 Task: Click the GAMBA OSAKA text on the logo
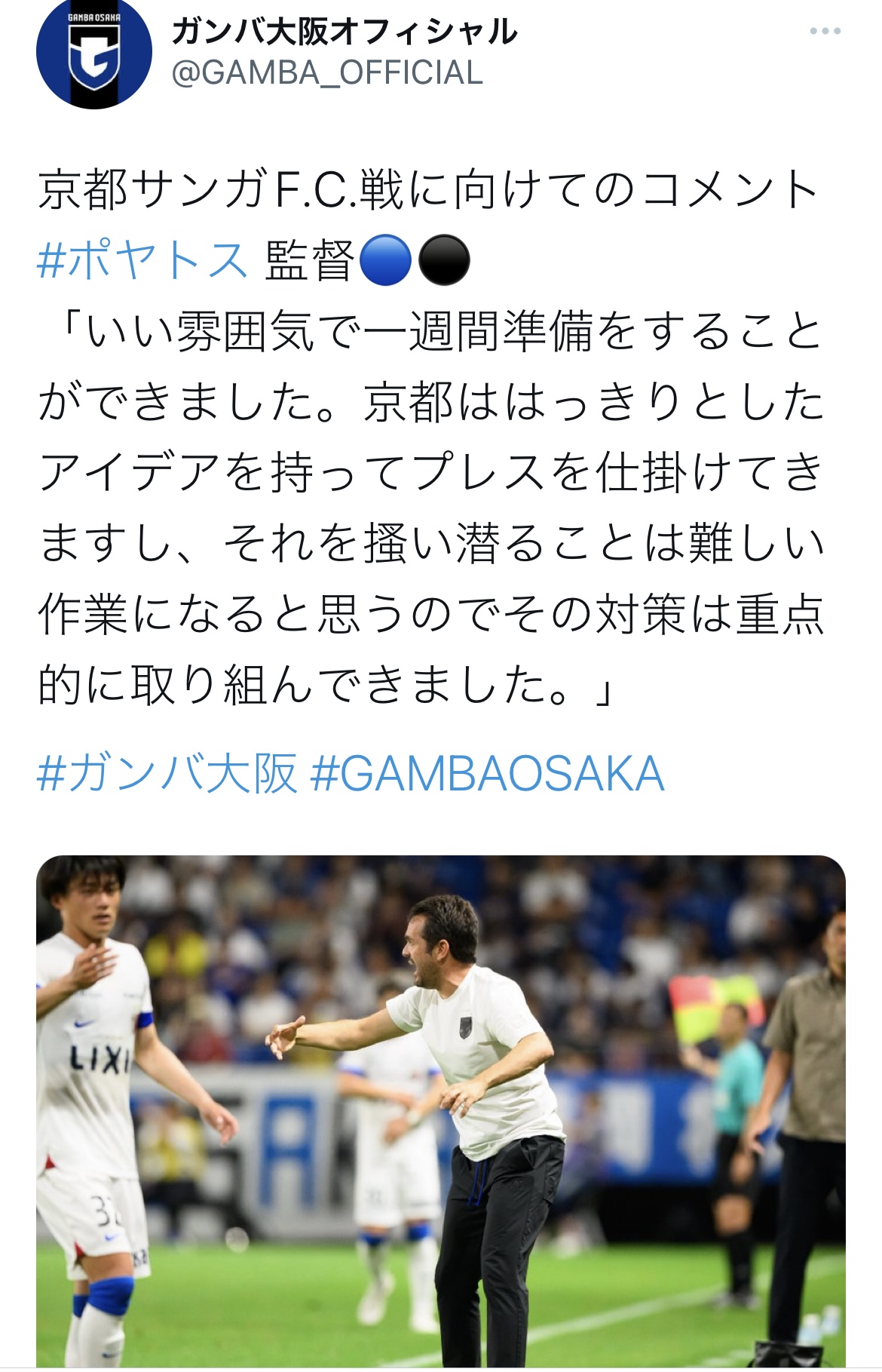pyautogui.click(x=94, y=17)
